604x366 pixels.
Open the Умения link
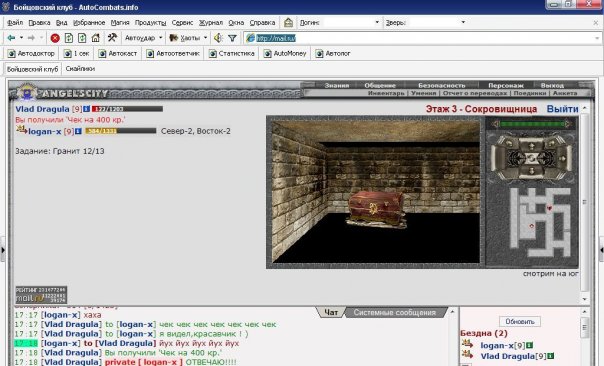423,93
